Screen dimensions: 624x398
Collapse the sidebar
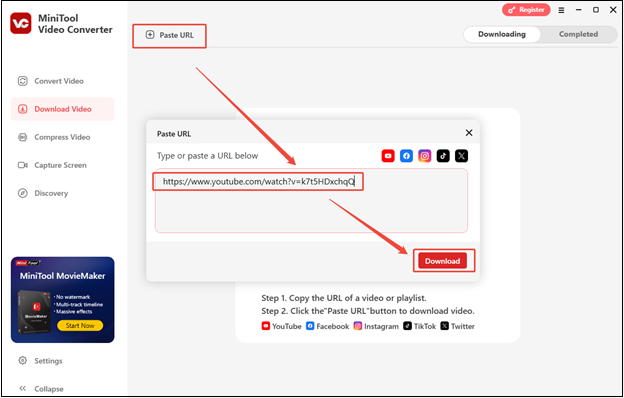41,388
